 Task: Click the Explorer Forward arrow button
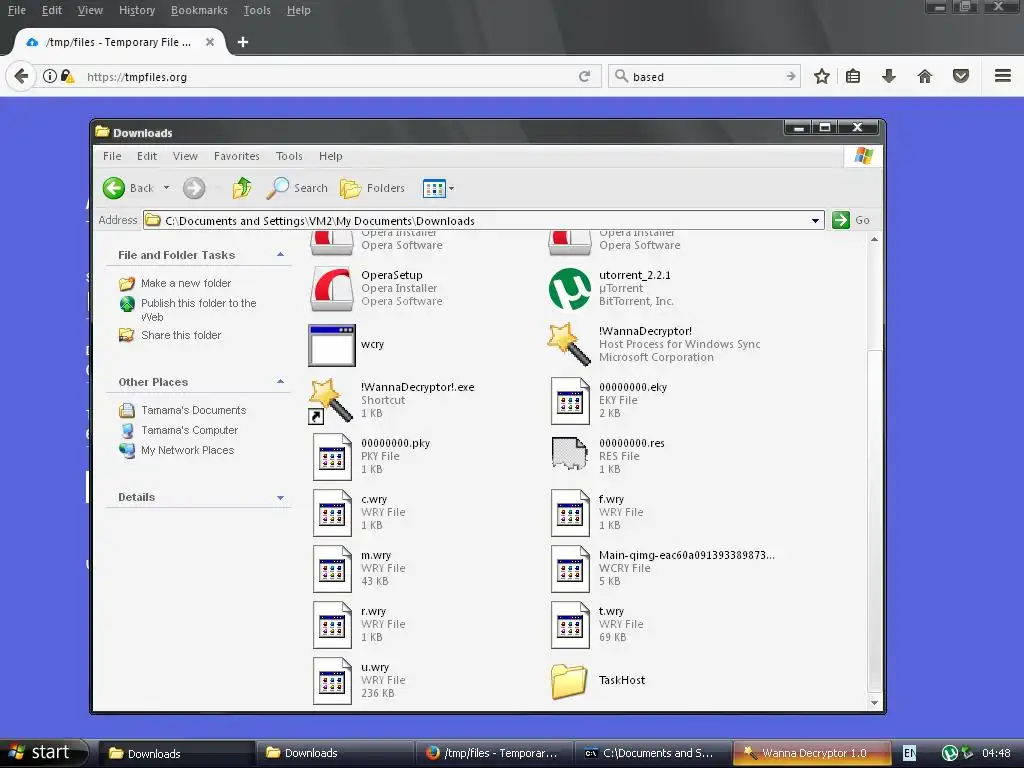click(193, 188)
